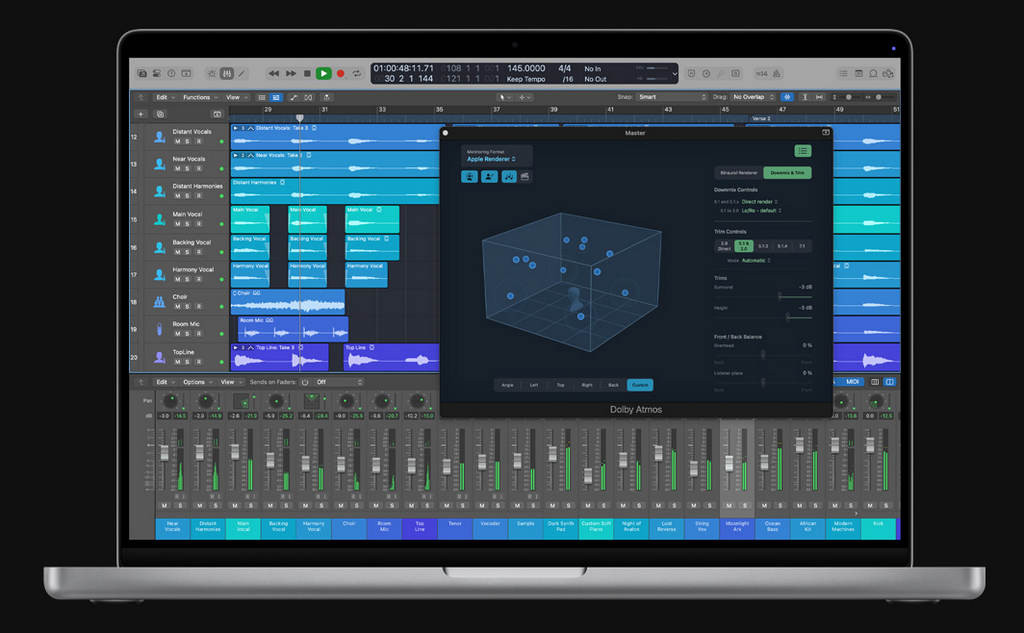Open the Loop Browser
This screenshot has height=633, width=1024.
(873, 74)
